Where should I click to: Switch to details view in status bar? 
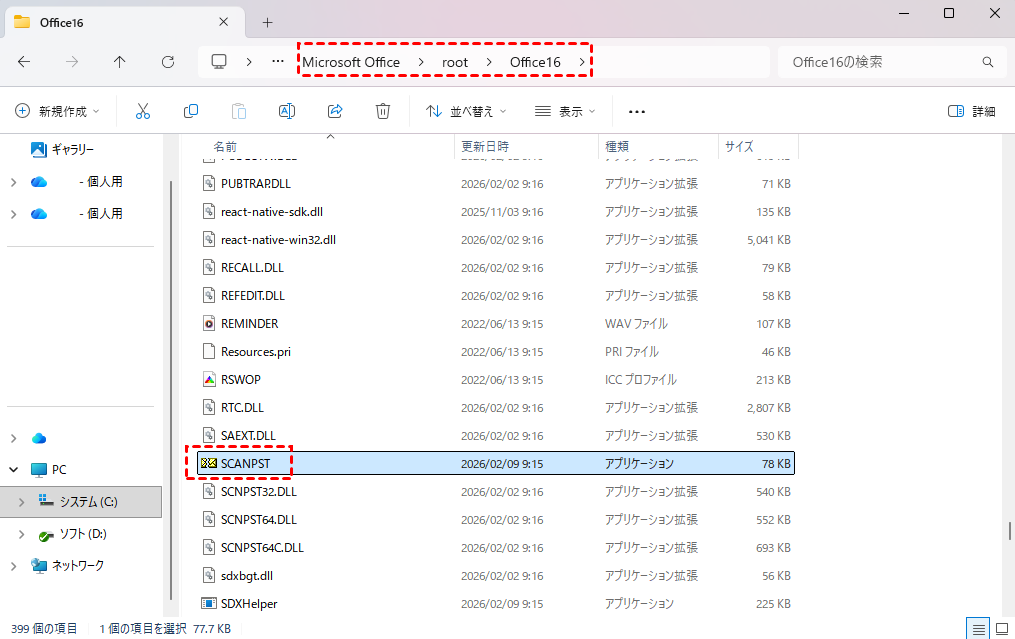(x=976, y=629)
